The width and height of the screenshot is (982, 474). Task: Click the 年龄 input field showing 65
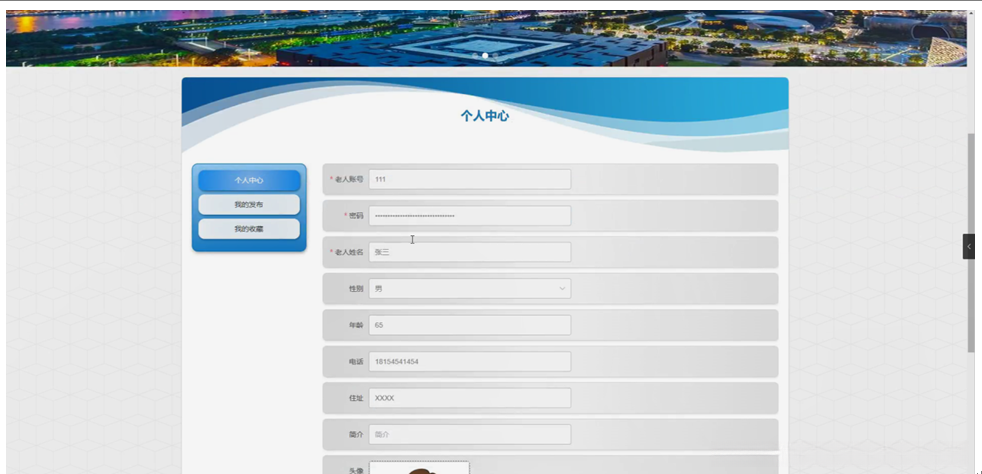[470, 325]
